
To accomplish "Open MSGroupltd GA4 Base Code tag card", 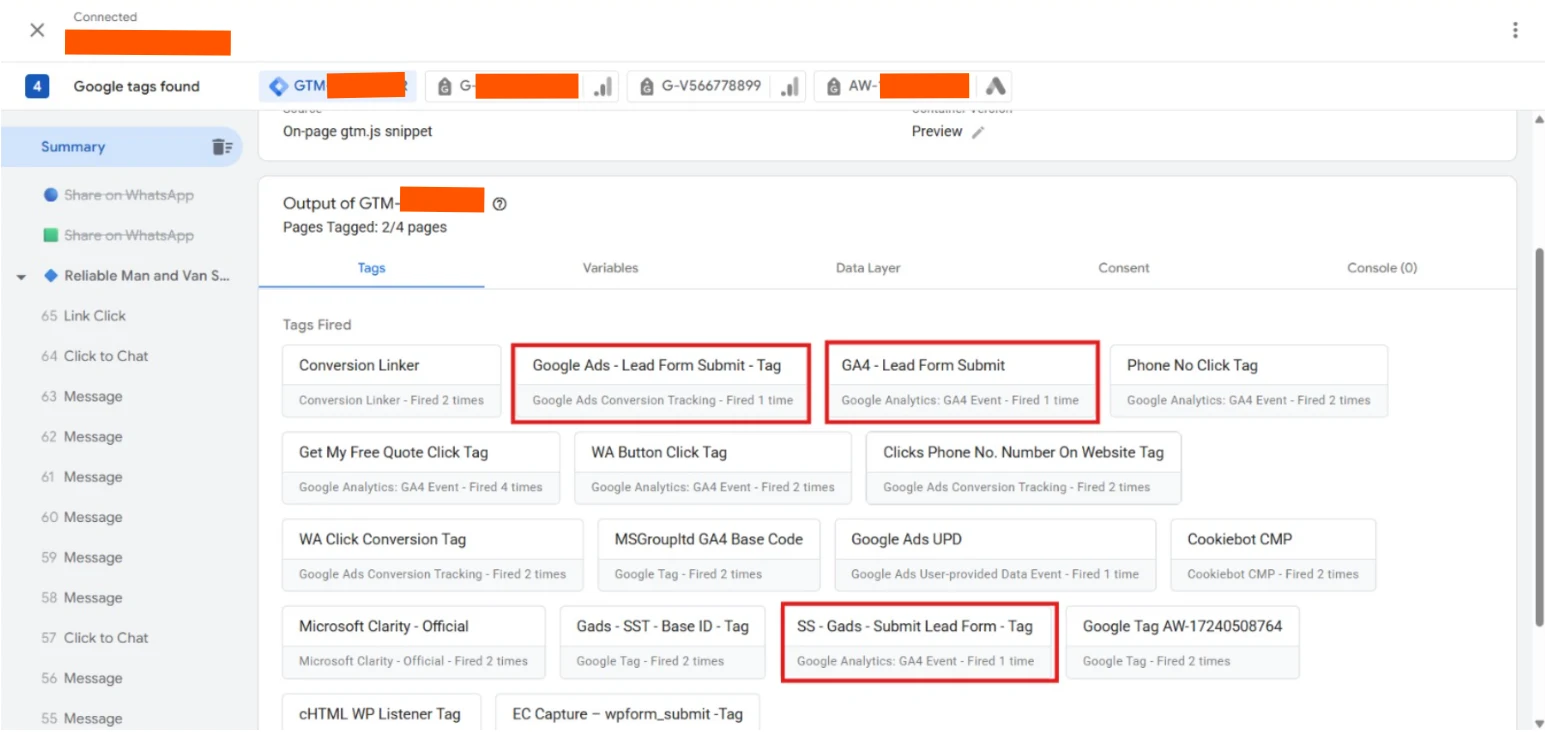I will tap(708, 556).
